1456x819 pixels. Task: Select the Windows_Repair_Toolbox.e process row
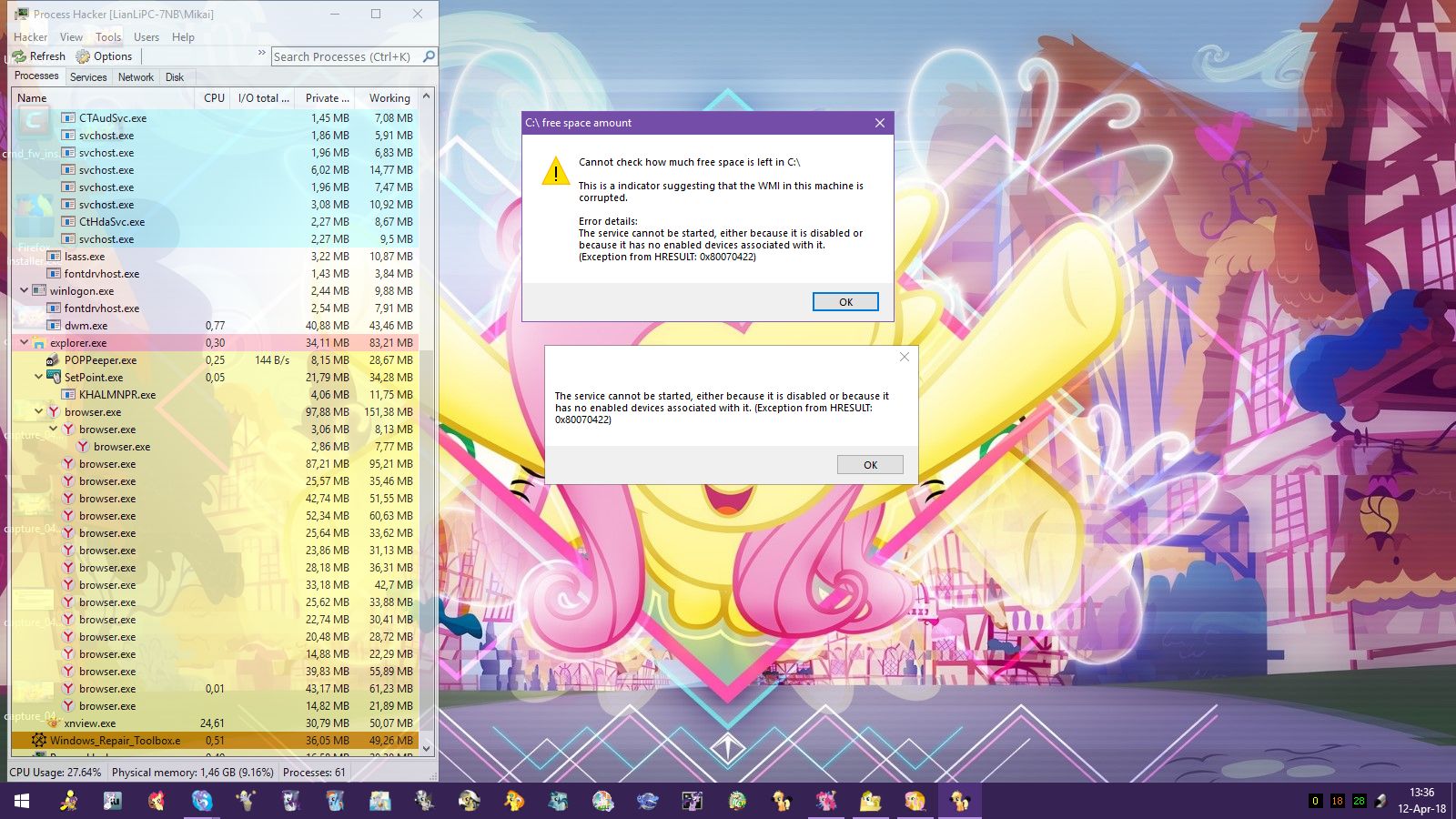[215, 740]
